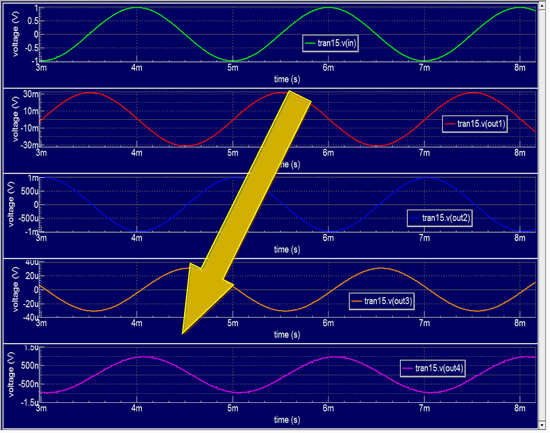Click 'voltage (V)' axis label of v(in) plot
The width and height of the screenshot is (550, 433).
(x=15, y=34)
